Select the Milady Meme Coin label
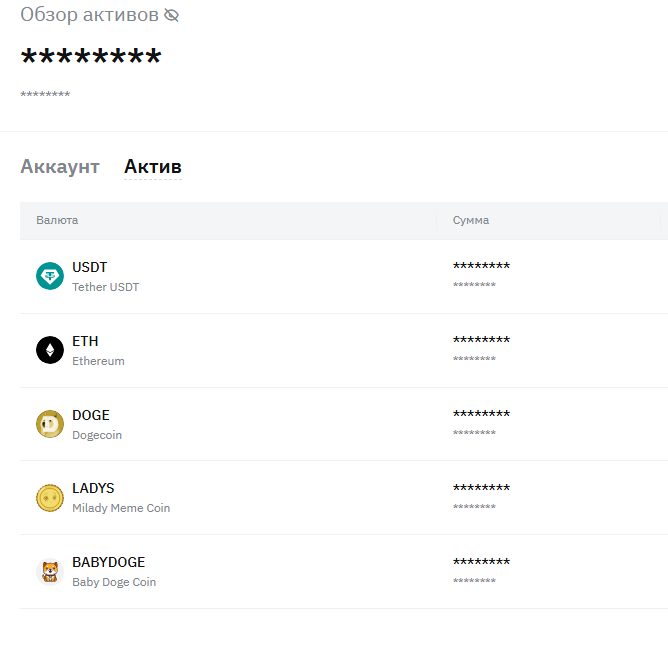This screenshot has height=665, width=668. point(121,508)
